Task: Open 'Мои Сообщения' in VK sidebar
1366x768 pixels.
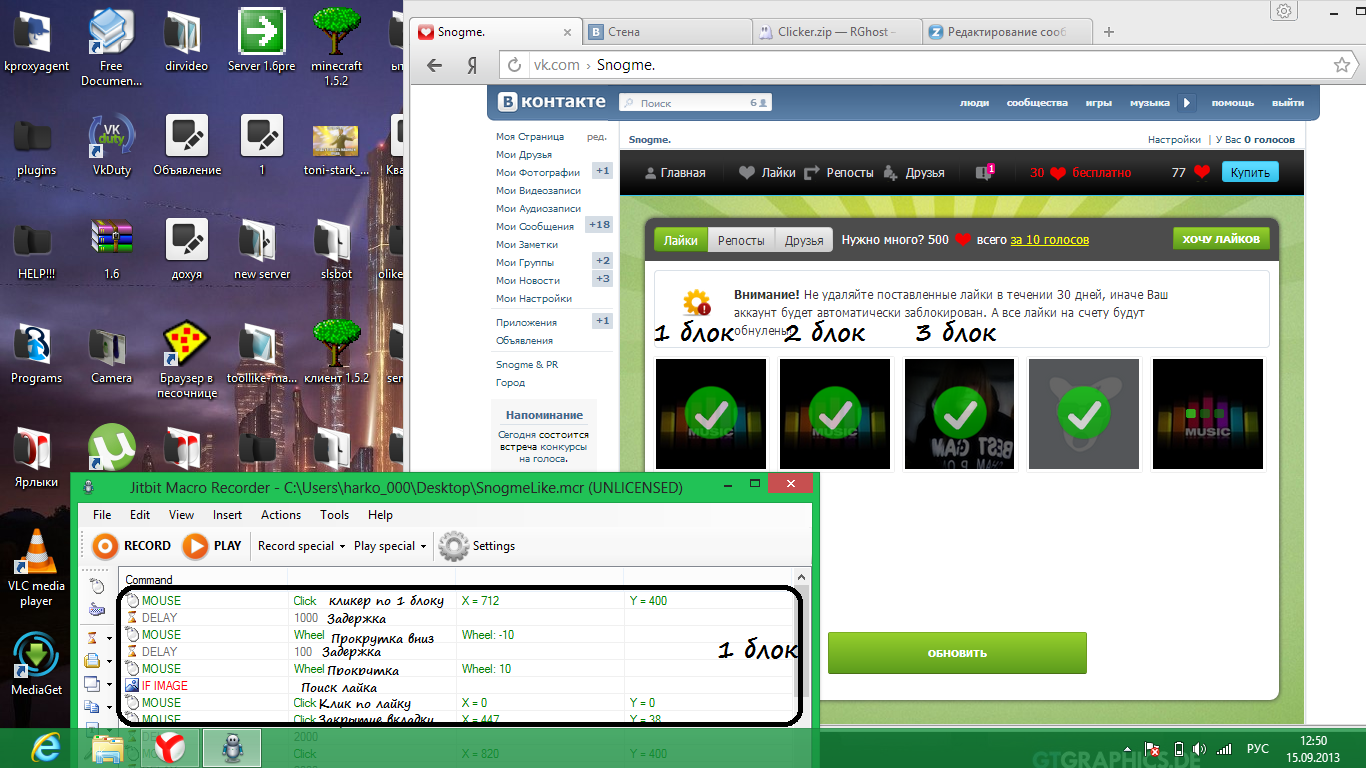Action: pos(535,227)
